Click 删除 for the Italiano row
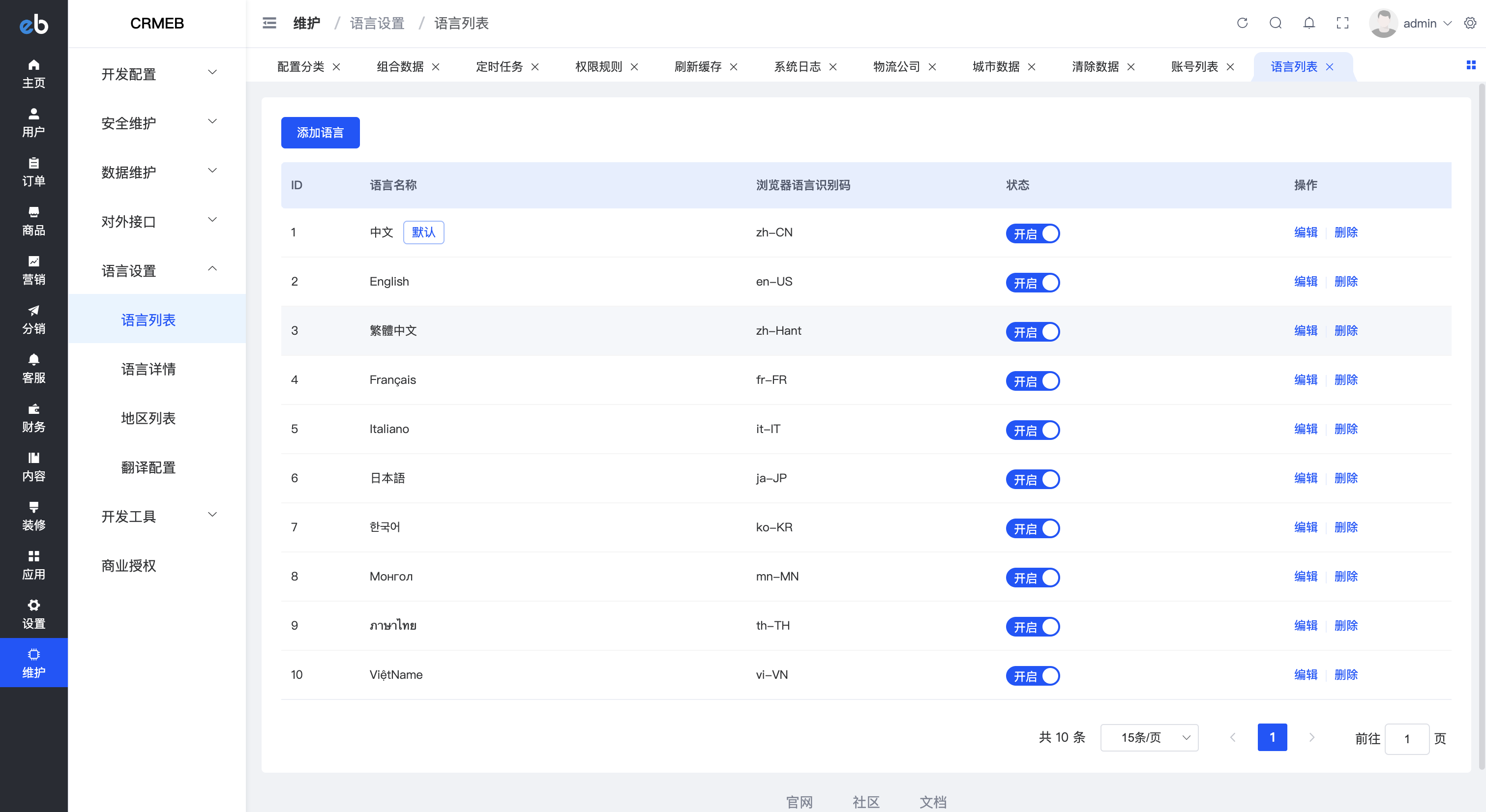1486x812 pixels. 1345,429
